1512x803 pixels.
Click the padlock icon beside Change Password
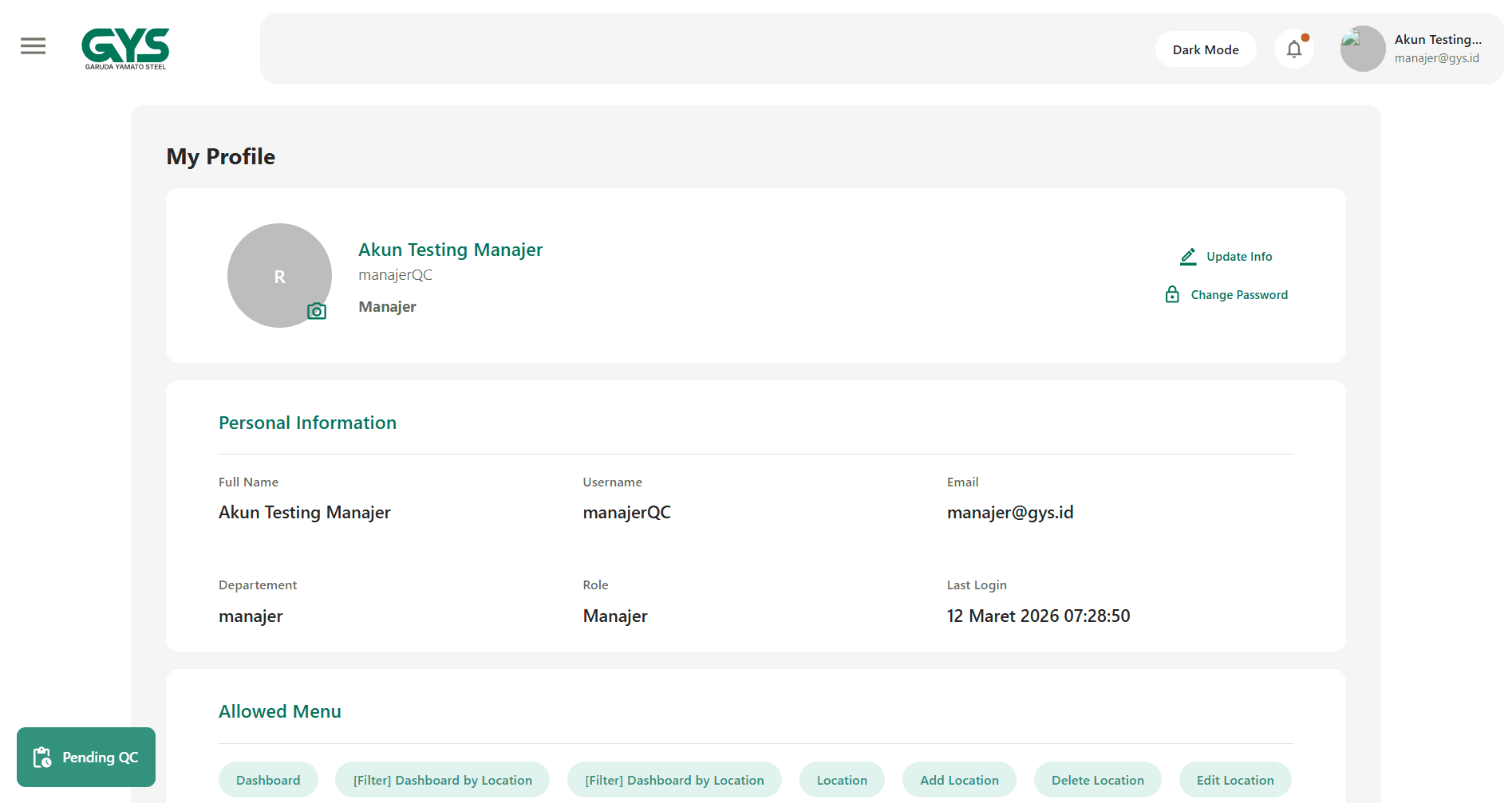[x=1172, y=295]
